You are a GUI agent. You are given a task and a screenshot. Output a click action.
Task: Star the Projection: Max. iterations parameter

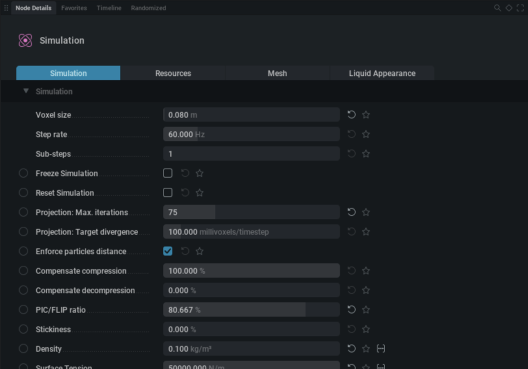(366, 212)
